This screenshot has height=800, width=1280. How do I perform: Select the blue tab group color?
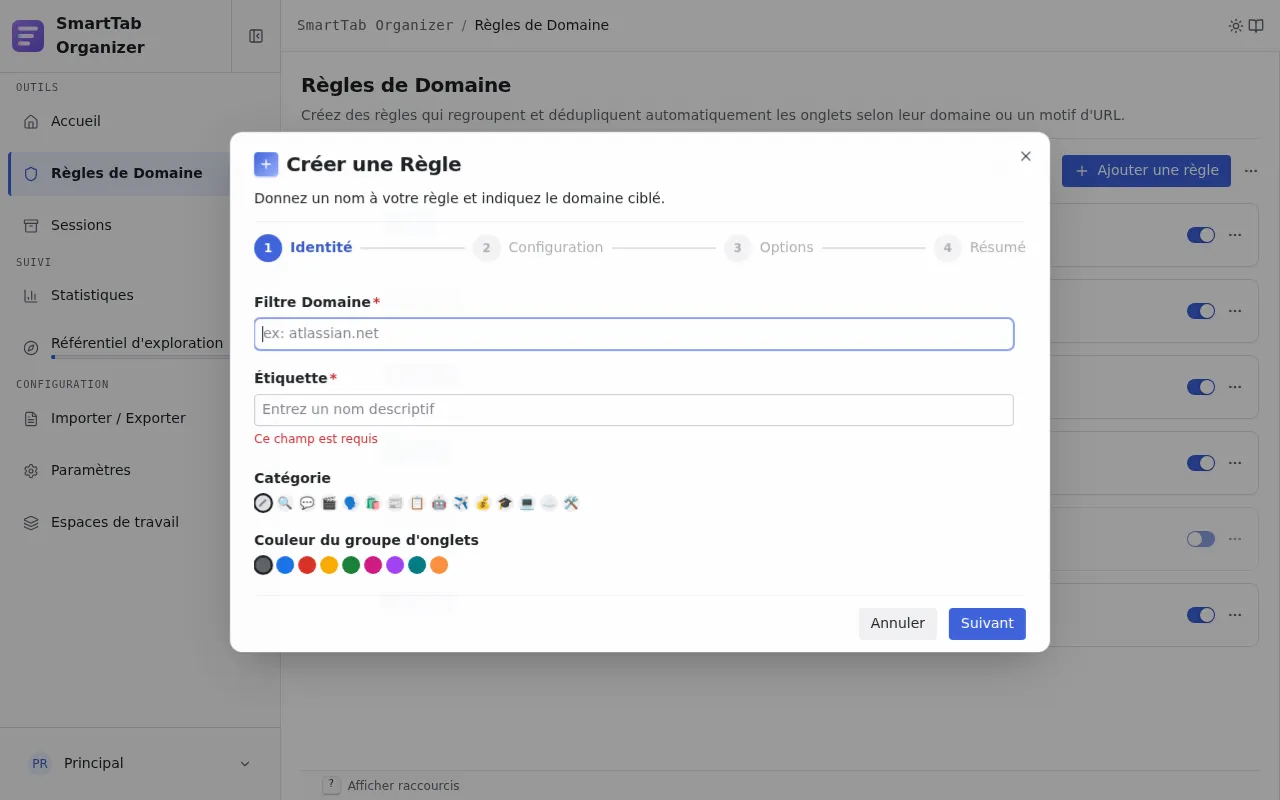tap(285, 565)
